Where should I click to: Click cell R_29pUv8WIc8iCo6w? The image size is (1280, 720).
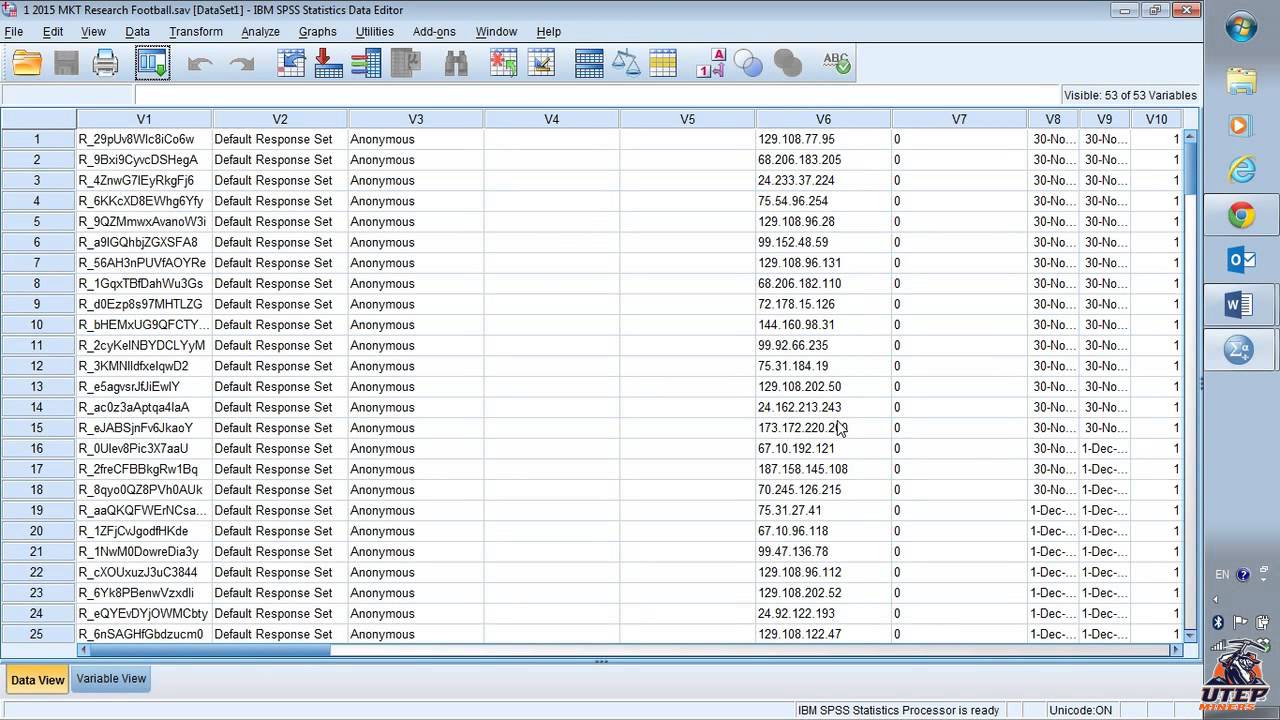coord(144,139)
